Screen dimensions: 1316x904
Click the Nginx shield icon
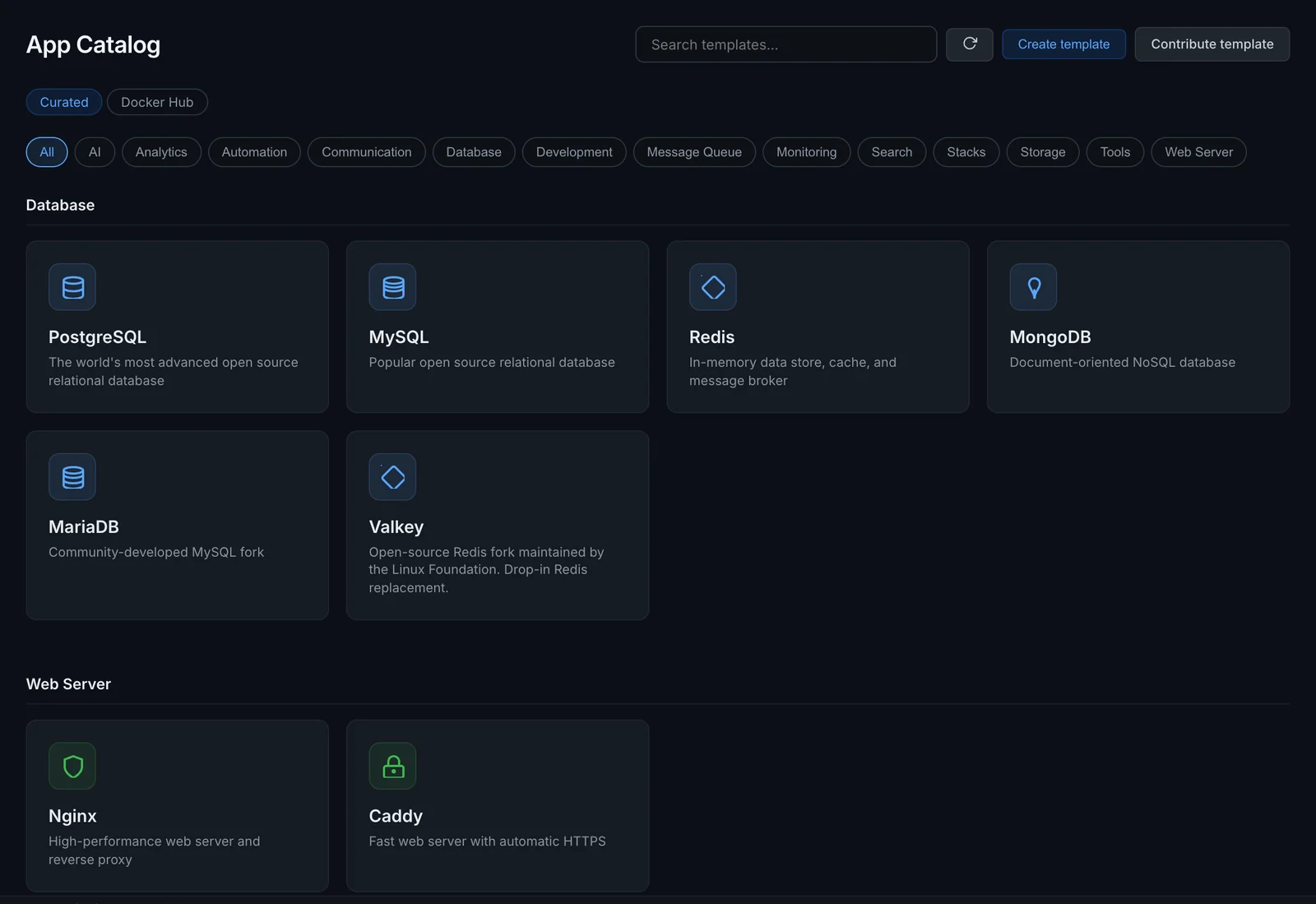(x=72, y=767)
